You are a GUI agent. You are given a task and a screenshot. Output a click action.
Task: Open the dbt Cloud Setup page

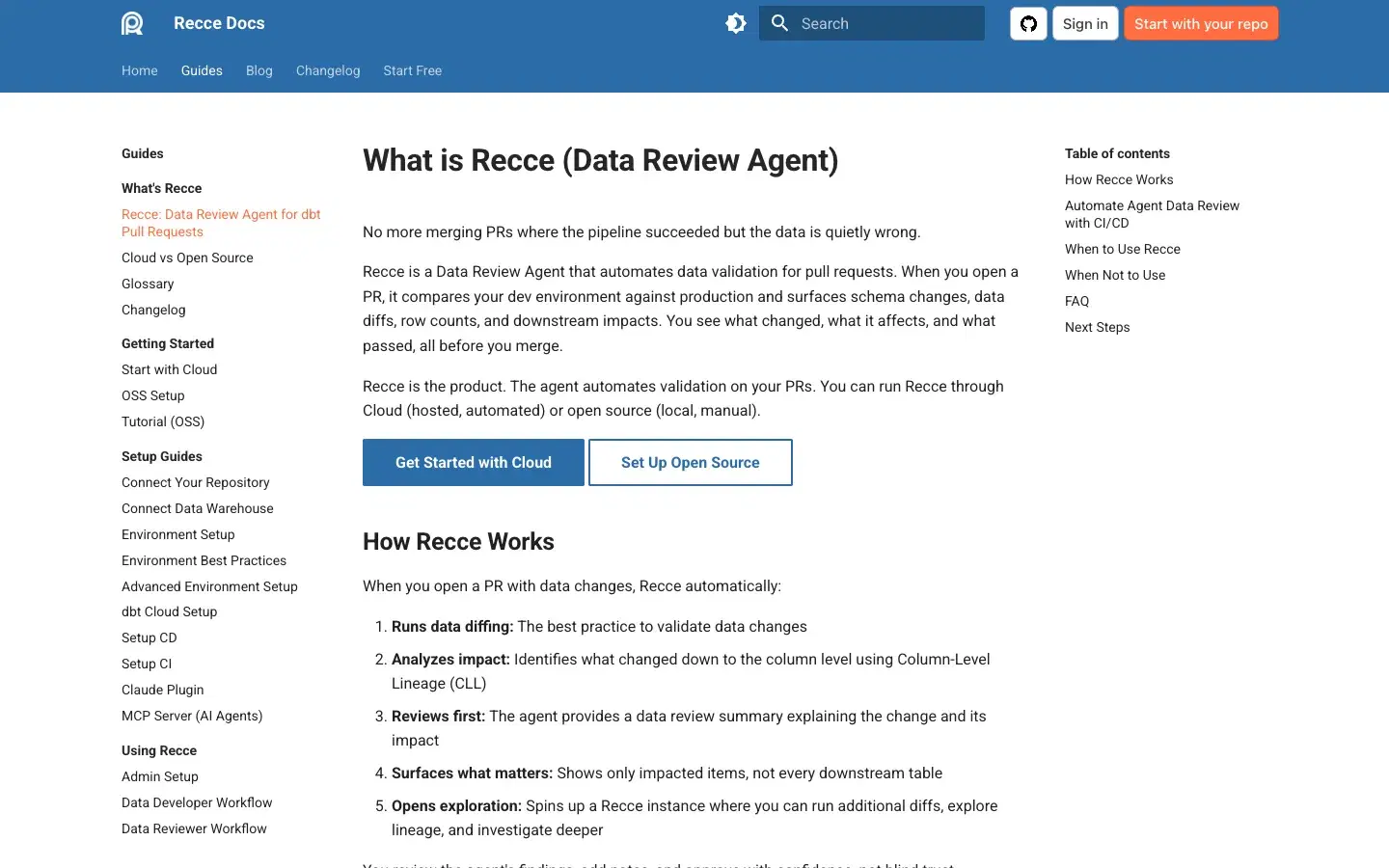click(169, 611)
